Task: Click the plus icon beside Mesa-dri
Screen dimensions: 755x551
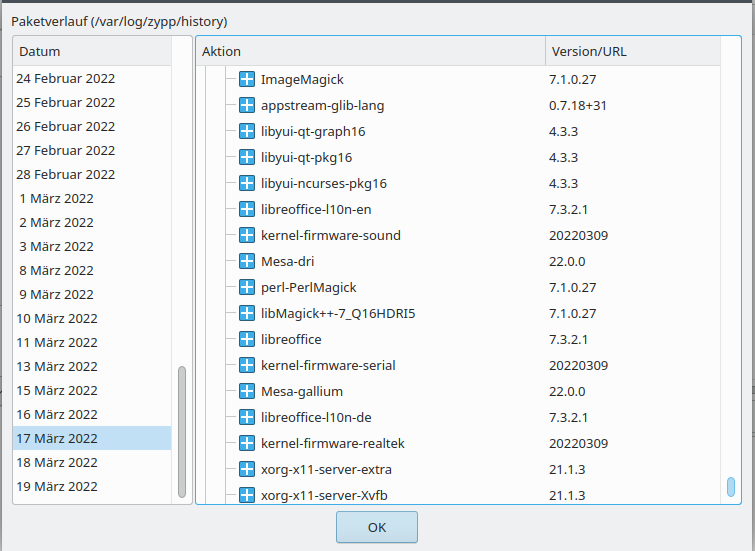Action: (247, 261)
